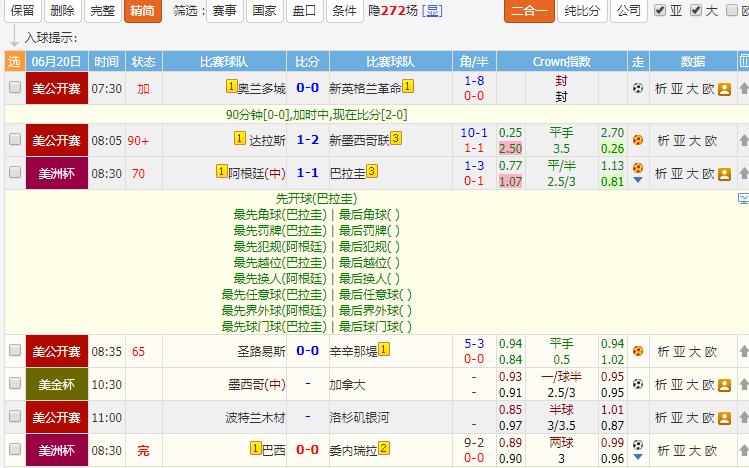Click the 删除 button

[63, 11]
